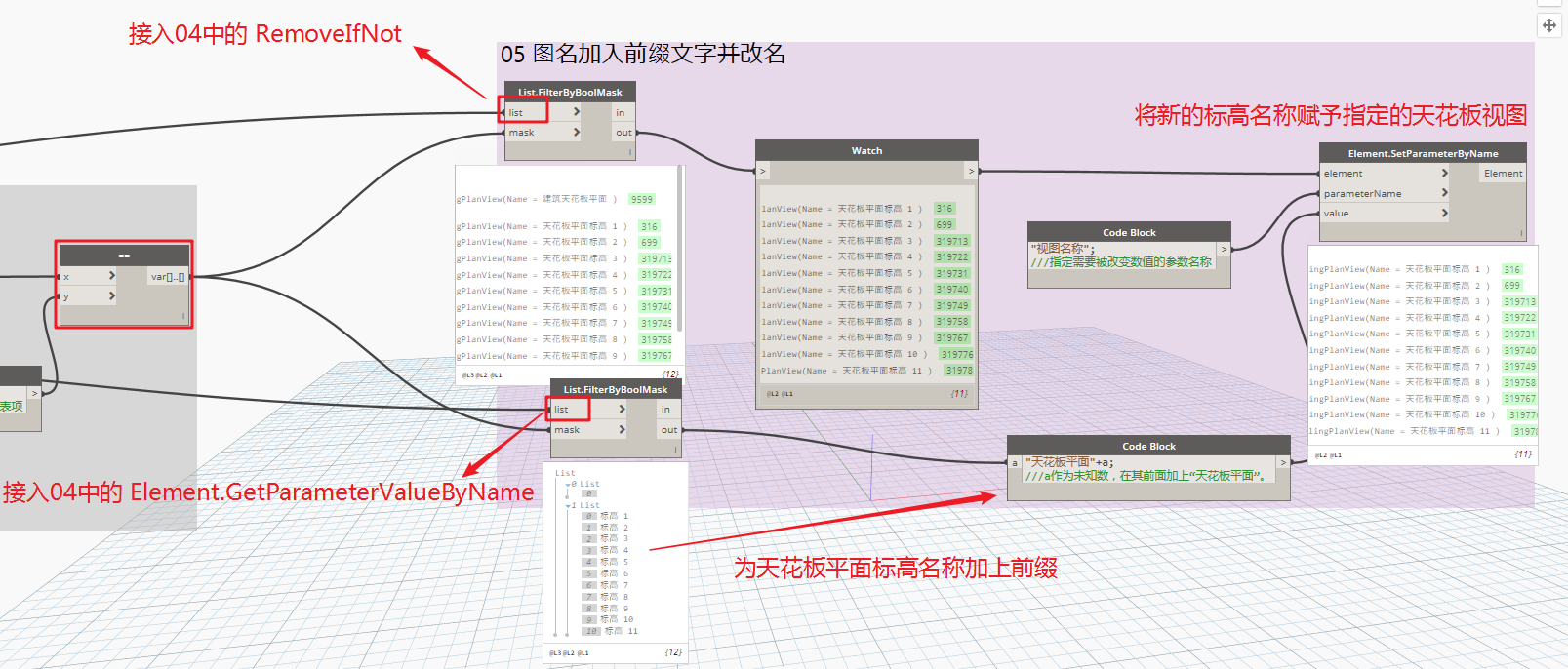Click the {11} item count in the Watch node

(x=959, y=394)
